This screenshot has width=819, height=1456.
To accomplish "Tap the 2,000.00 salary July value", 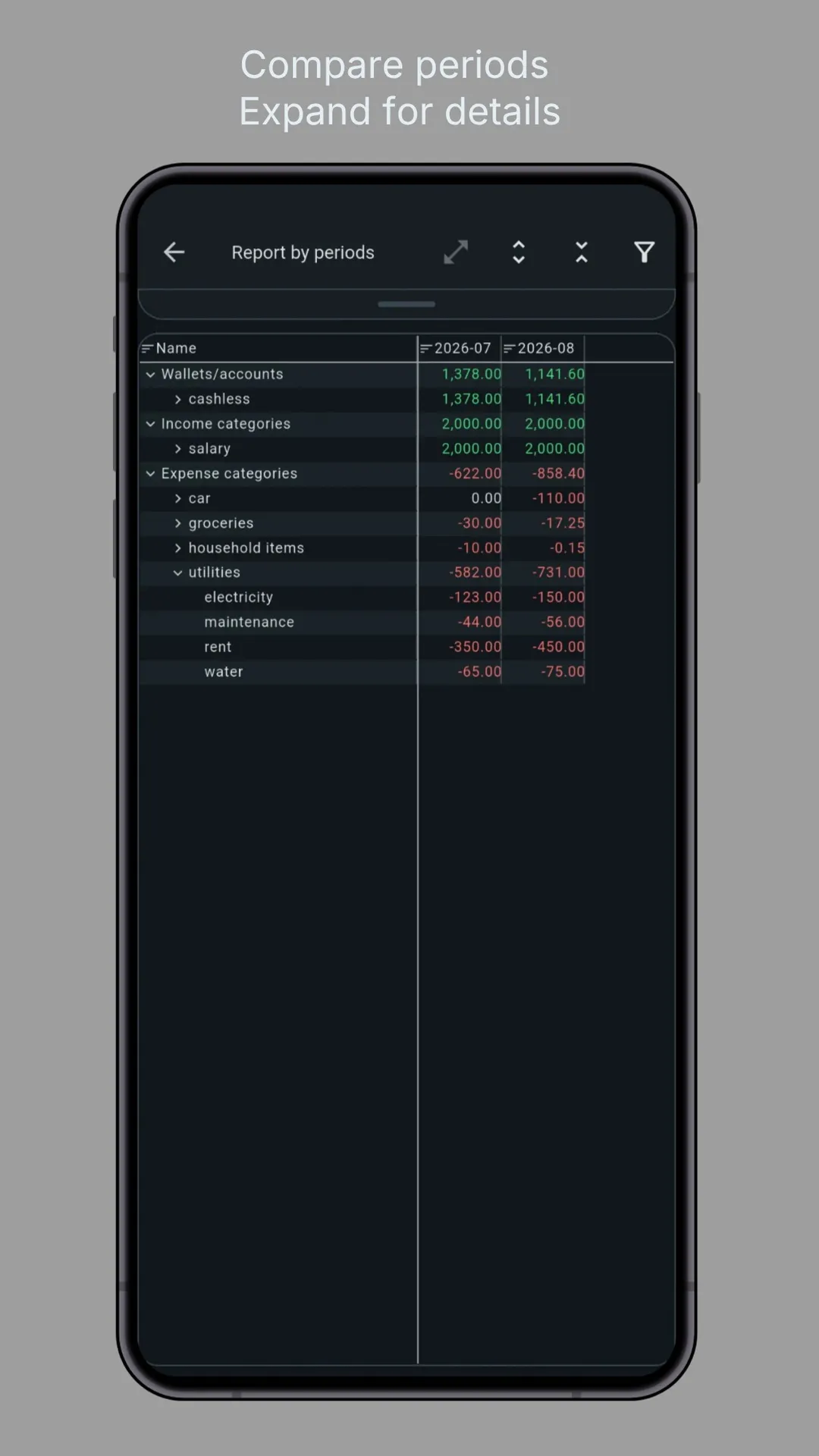I will (x=471, y=449).
